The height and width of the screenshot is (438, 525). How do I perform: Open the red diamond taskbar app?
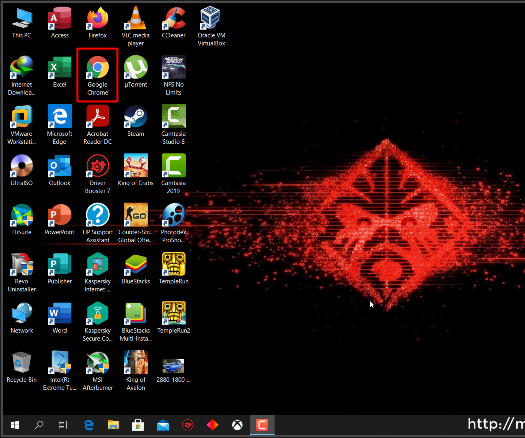[212, 425]
